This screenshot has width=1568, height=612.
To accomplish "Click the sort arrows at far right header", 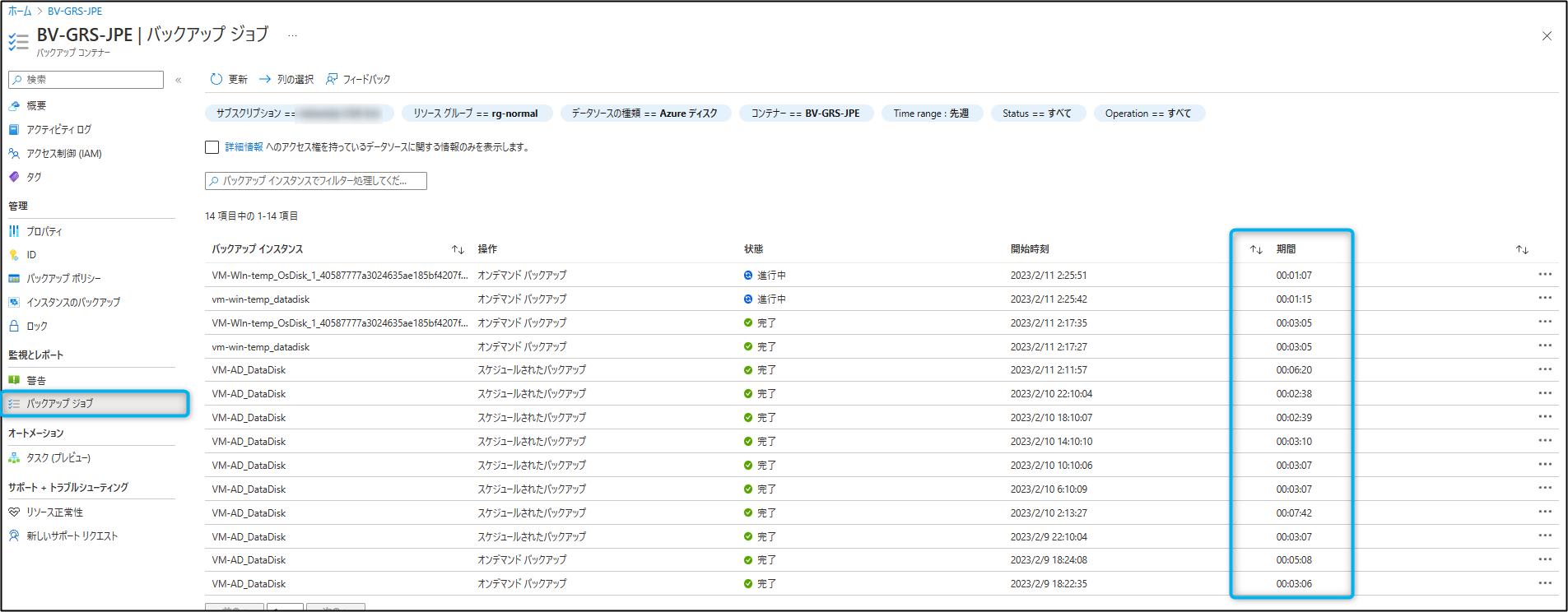I will point(1522,249).
